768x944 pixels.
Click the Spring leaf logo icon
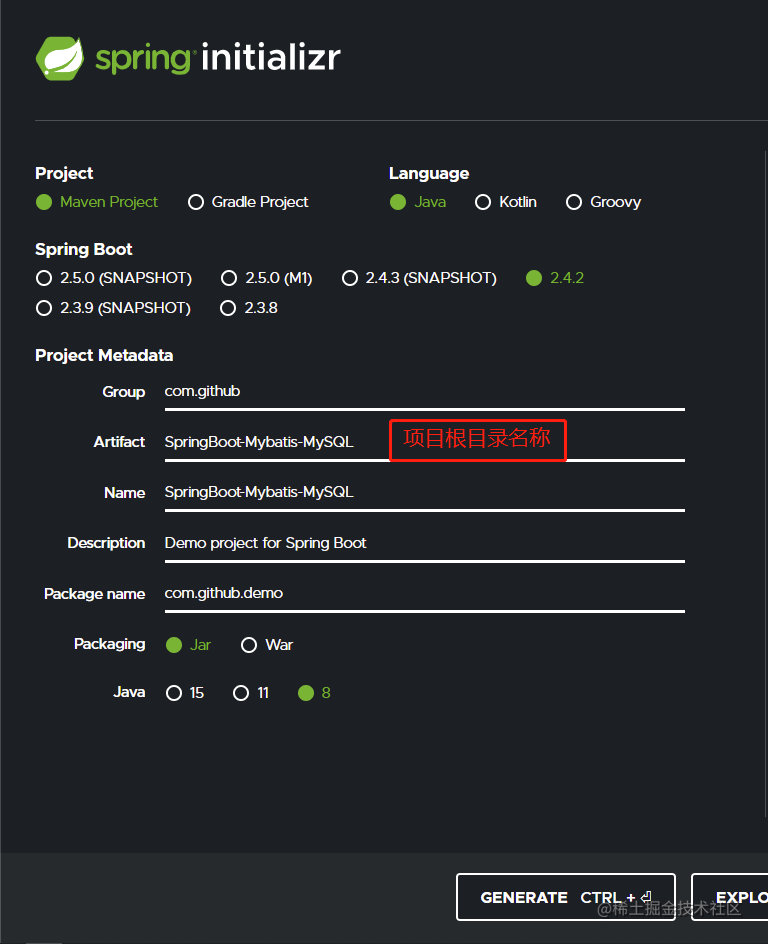[x=60, y=58]
